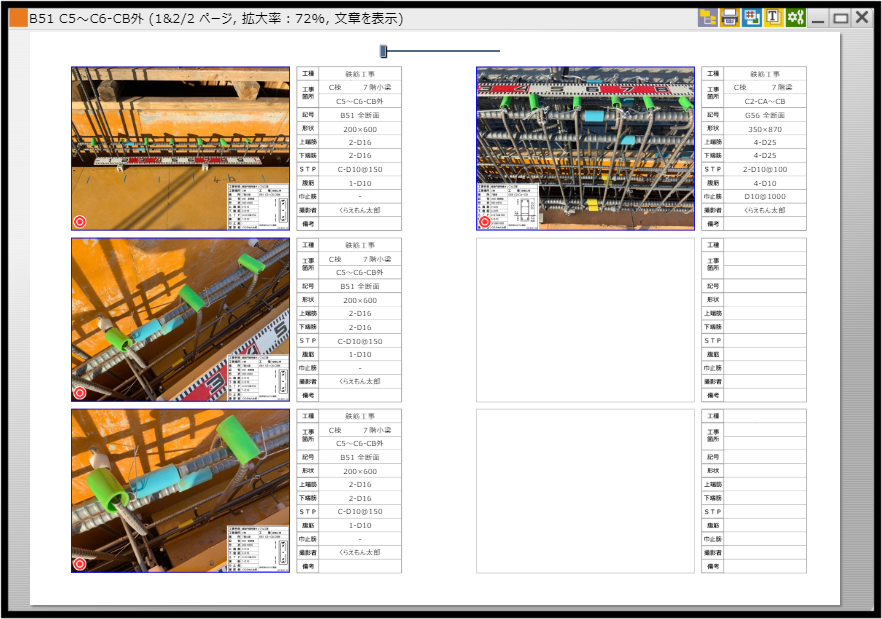
Task: Click '4-D25' in the 下端筋 row
Action: 764,155
